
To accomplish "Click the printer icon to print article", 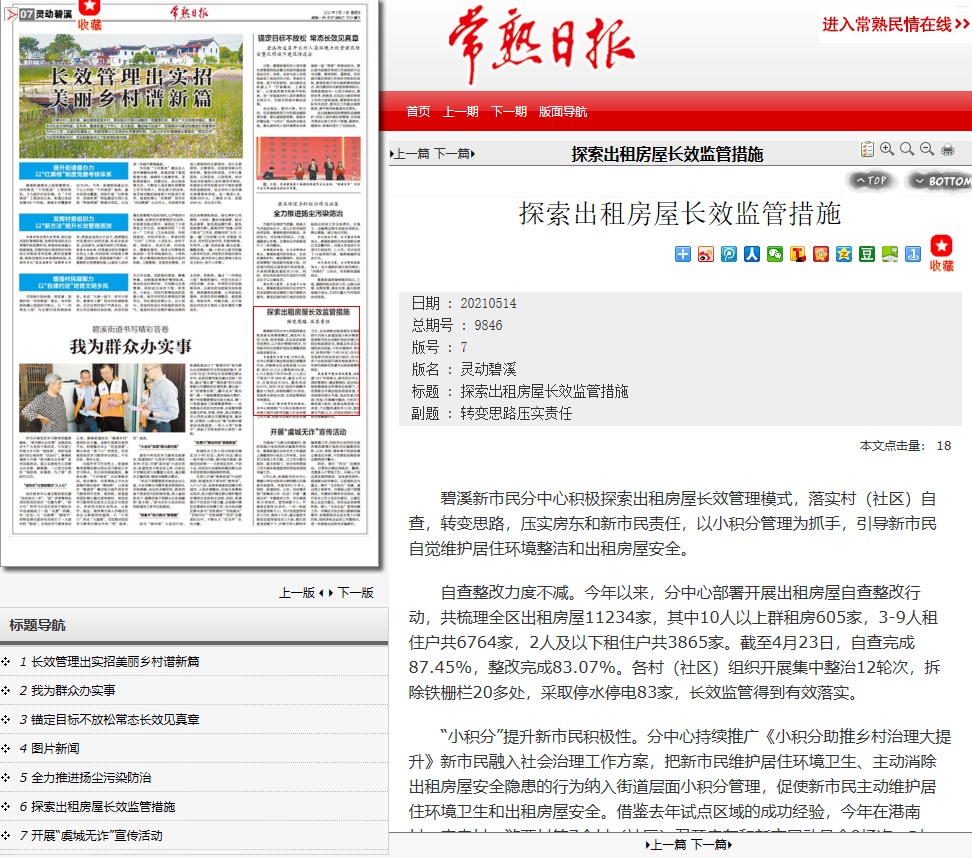I will click(947, 149).
